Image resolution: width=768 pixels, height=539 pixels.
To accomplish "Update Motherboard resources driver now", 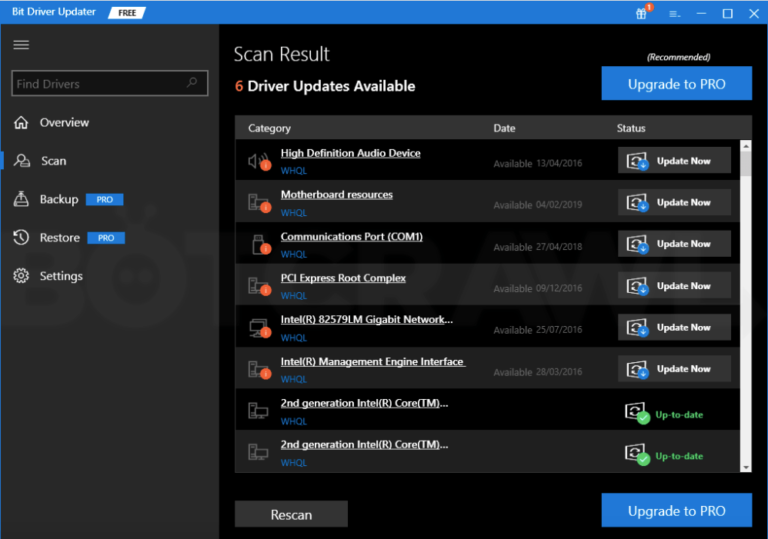I will pyautogui.click(x=674, y=202).
